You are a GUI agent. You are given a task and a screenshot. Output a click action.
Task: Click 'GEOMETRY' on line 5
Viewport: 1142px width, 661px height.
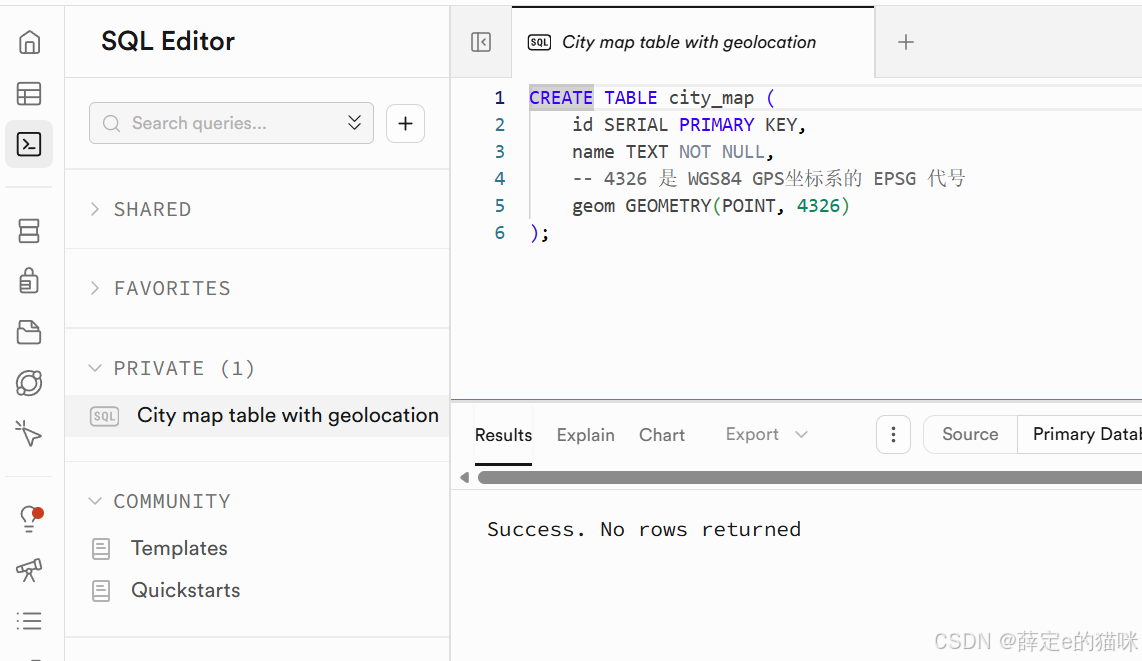668,206
